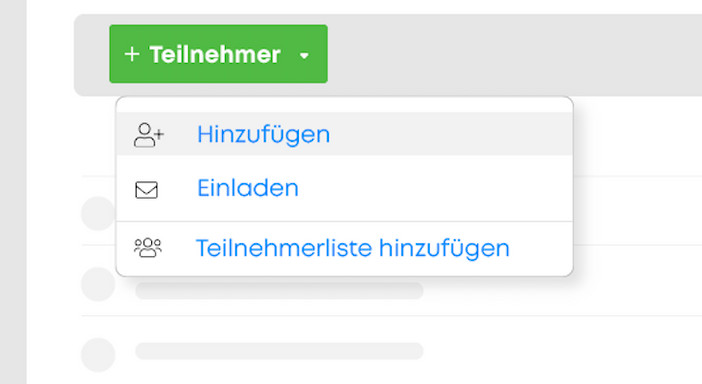Click the empty area right of Einladen
This screenshot has height=384, width=702.
pos(434,188)
